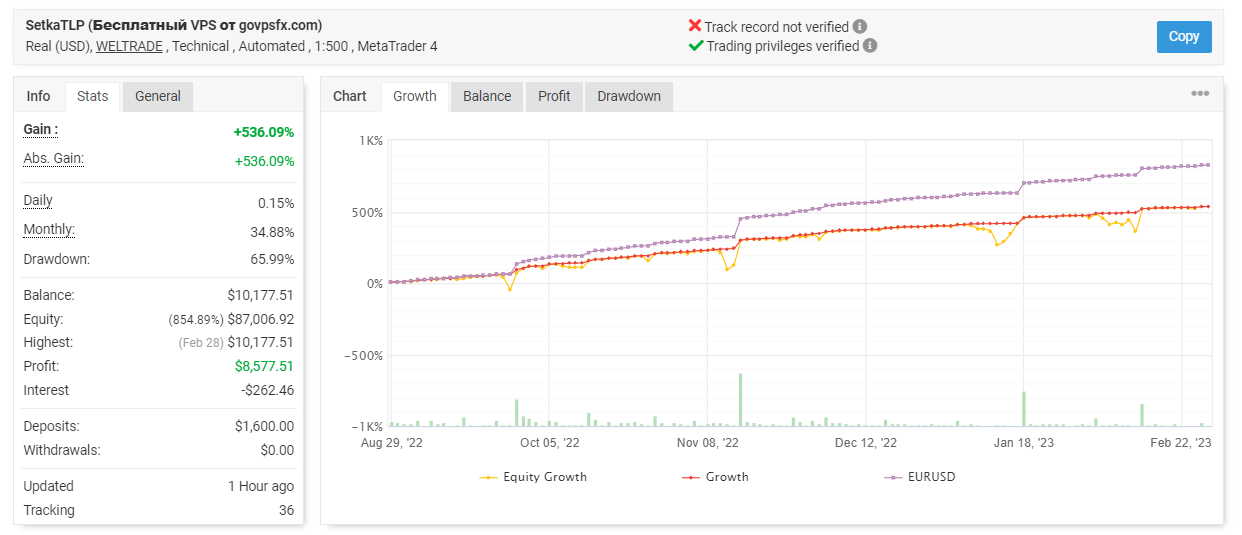Click the Updated value 1 Hour ago
This screenshot has width=1242, height=535.
coord(260,486)
